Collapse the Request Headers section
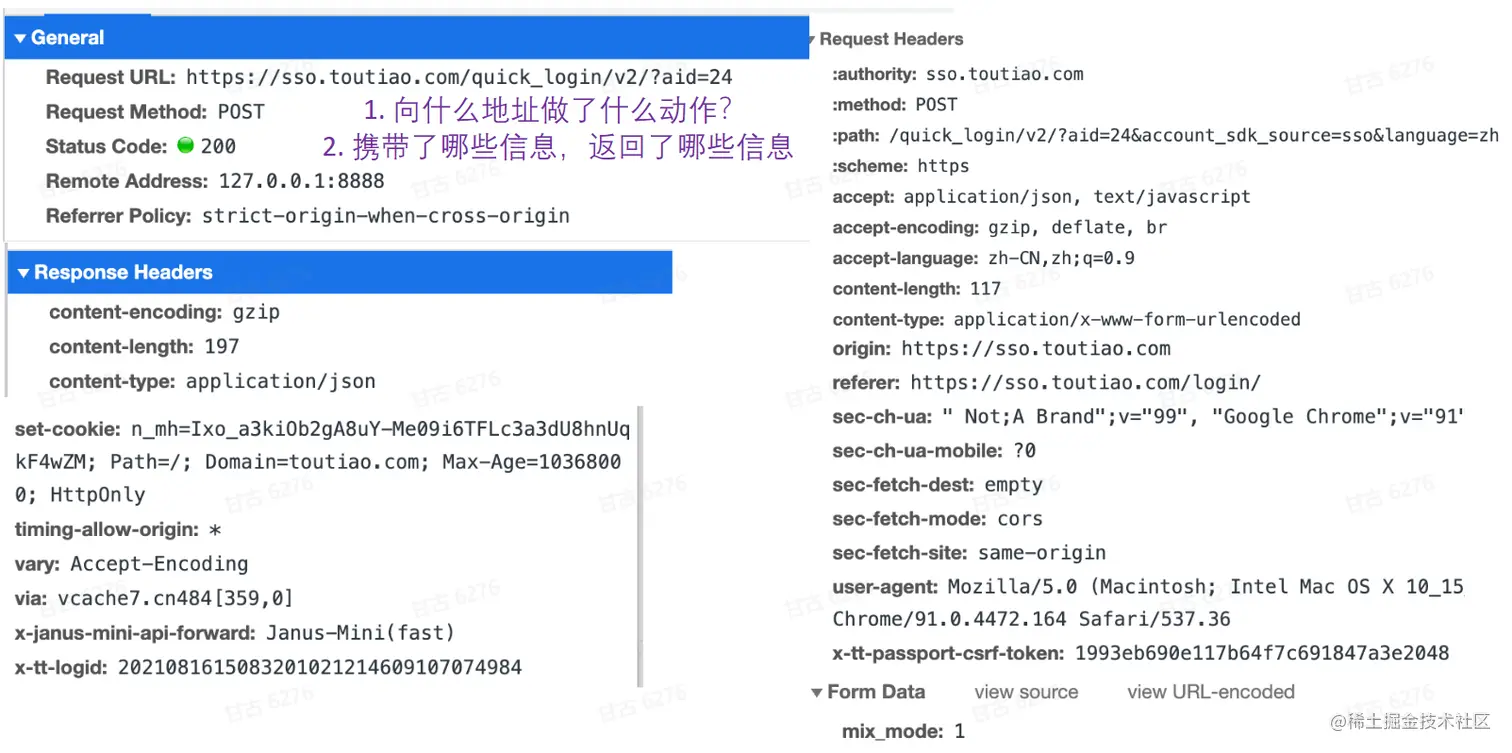The height and width of the screenshot is (753, 1512). tap(811, 40)
